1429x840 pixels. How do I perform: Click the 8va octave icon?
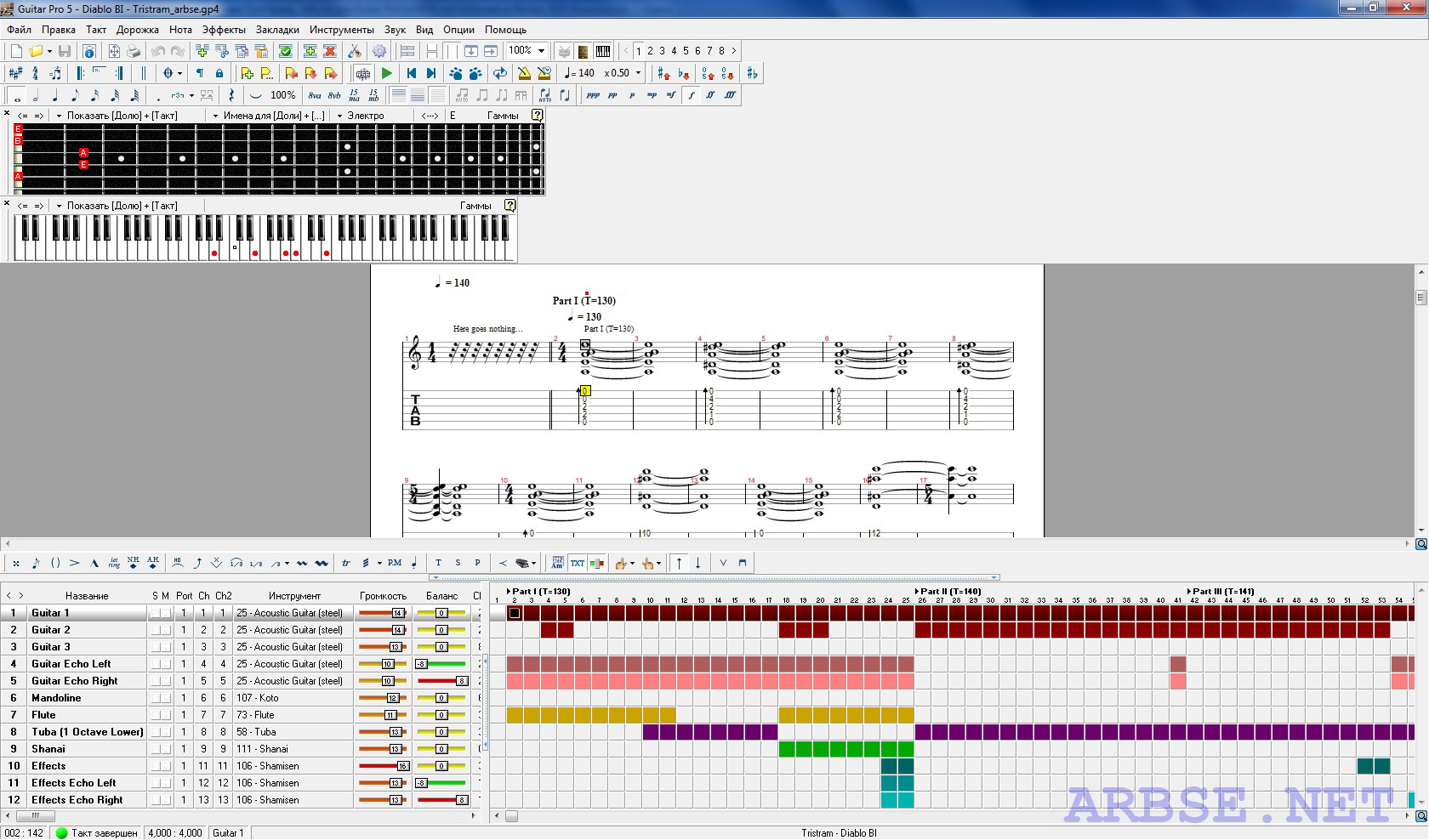click(x=315, y=95)
